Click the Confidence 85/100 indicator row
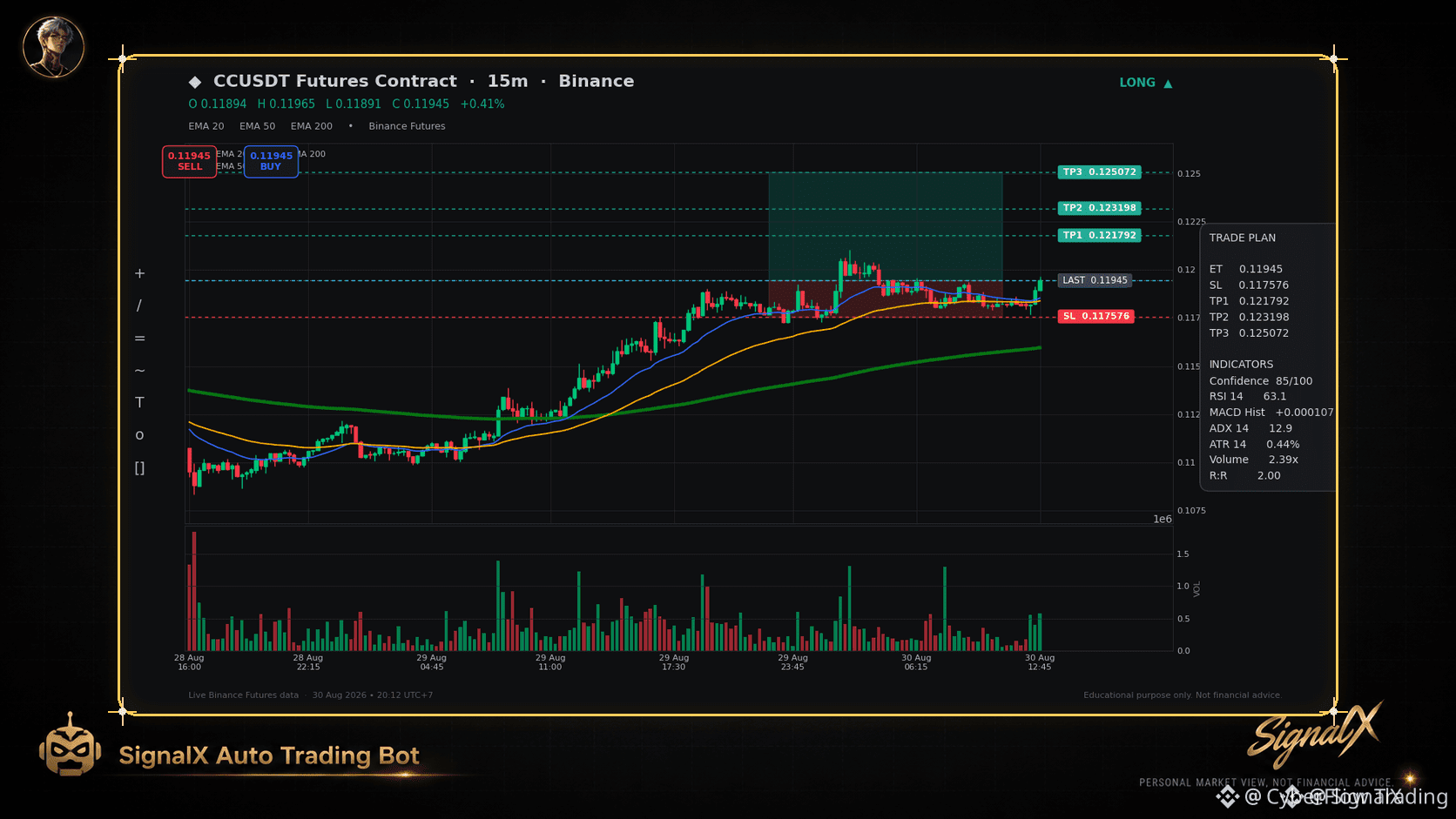This screenshot has width=1456, height=819. 1261,381
